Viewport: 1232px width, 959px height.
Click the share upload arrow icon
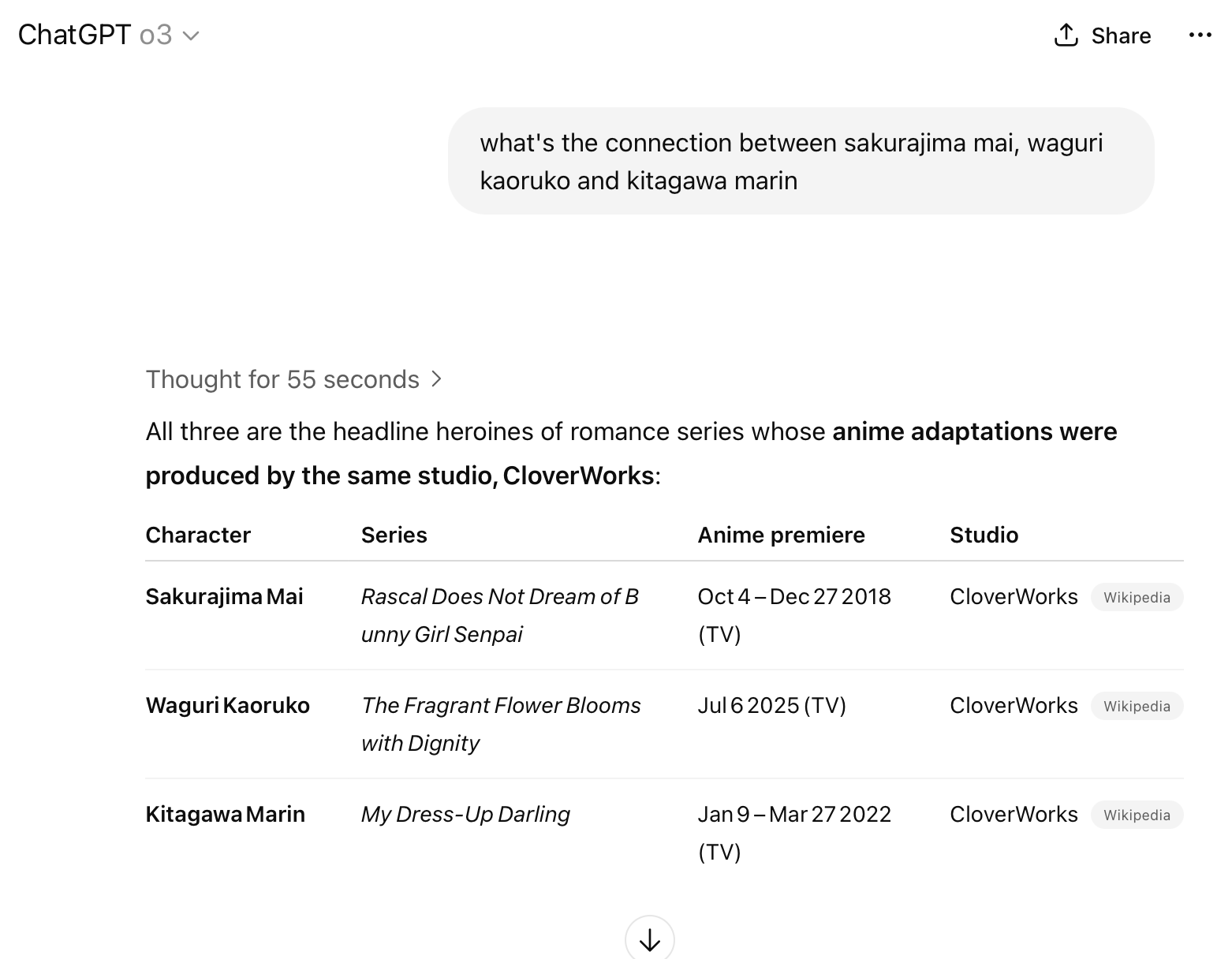click(1066, 35)
